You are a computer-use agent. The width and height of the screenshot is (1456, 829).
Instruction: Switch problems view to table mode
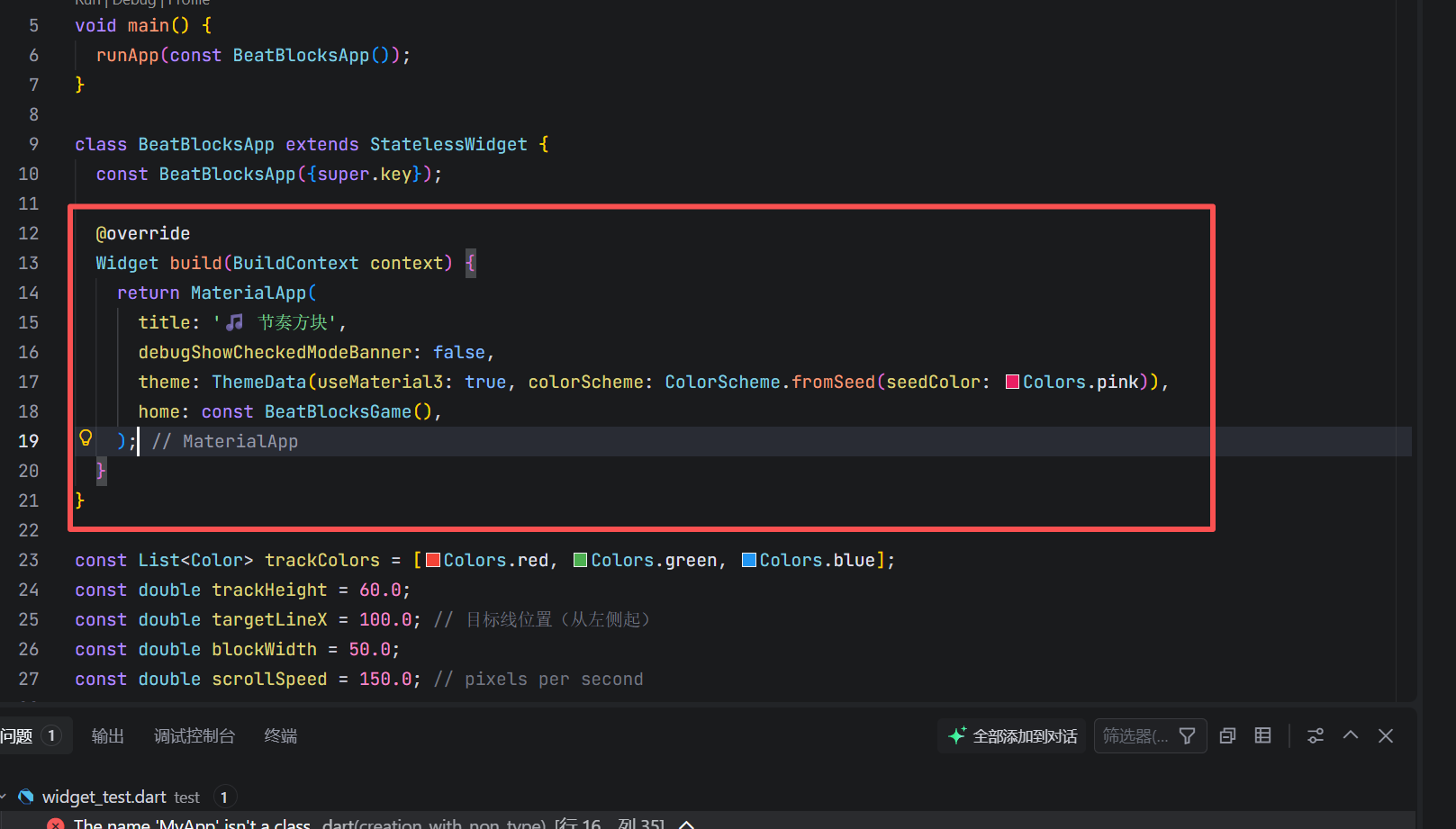pos(1263,736)
